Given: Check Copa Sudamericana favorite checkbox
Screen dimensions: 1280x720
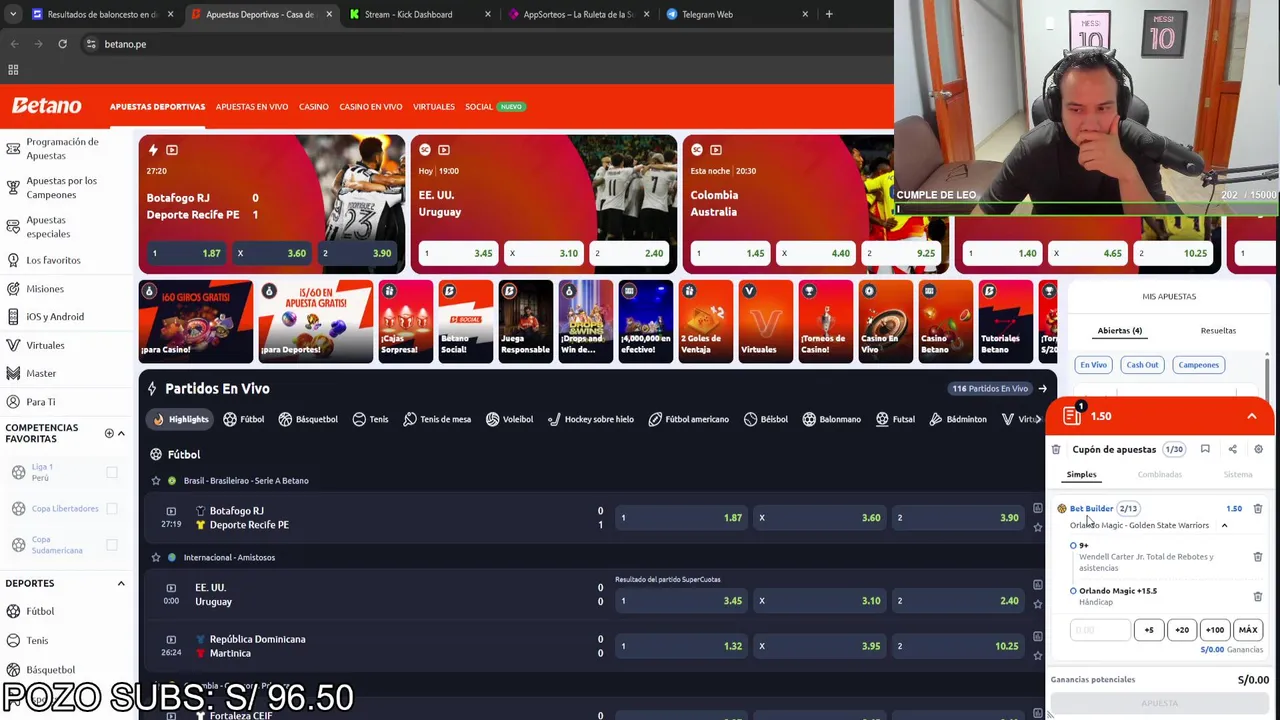Looking at the screenshot, I should coord(112,545).
